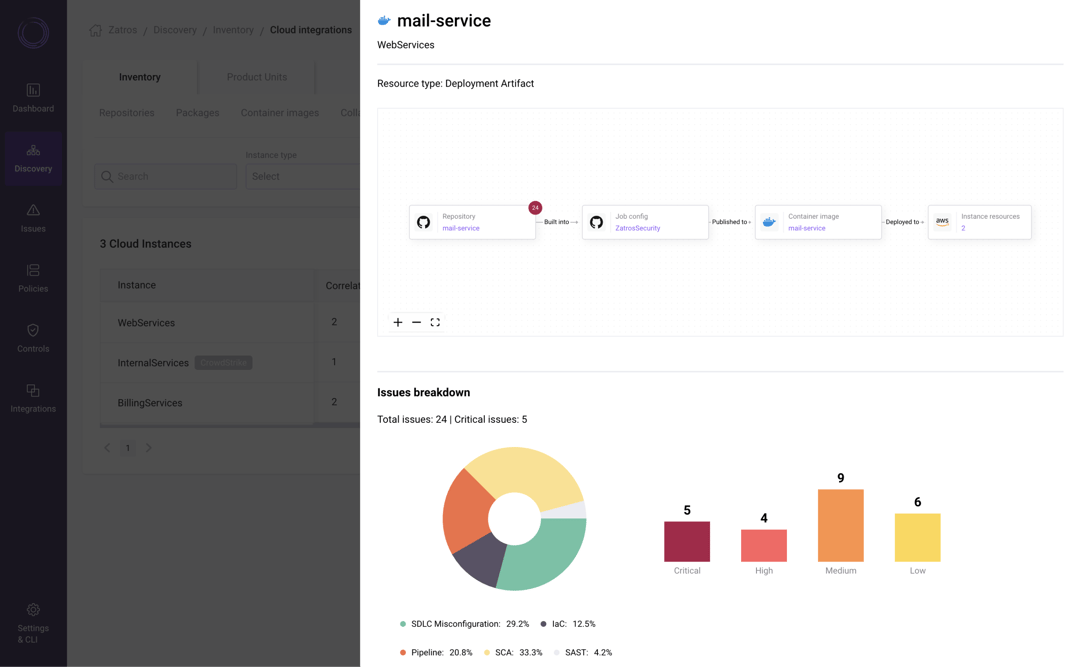Image resolution: width=1080 pixels, height=667 pixels.
Task: Click inside the Search input field
Action: (x=165, y=175)
